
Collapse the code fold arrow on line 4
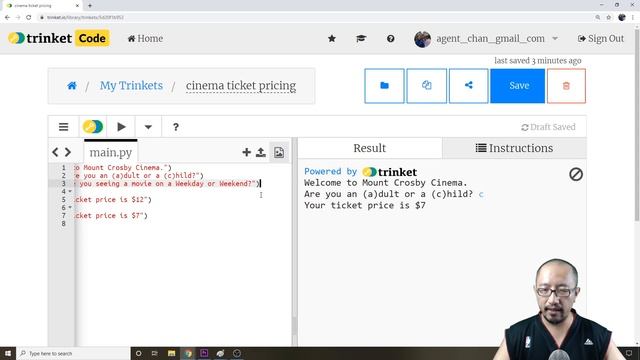click(70, 191)
